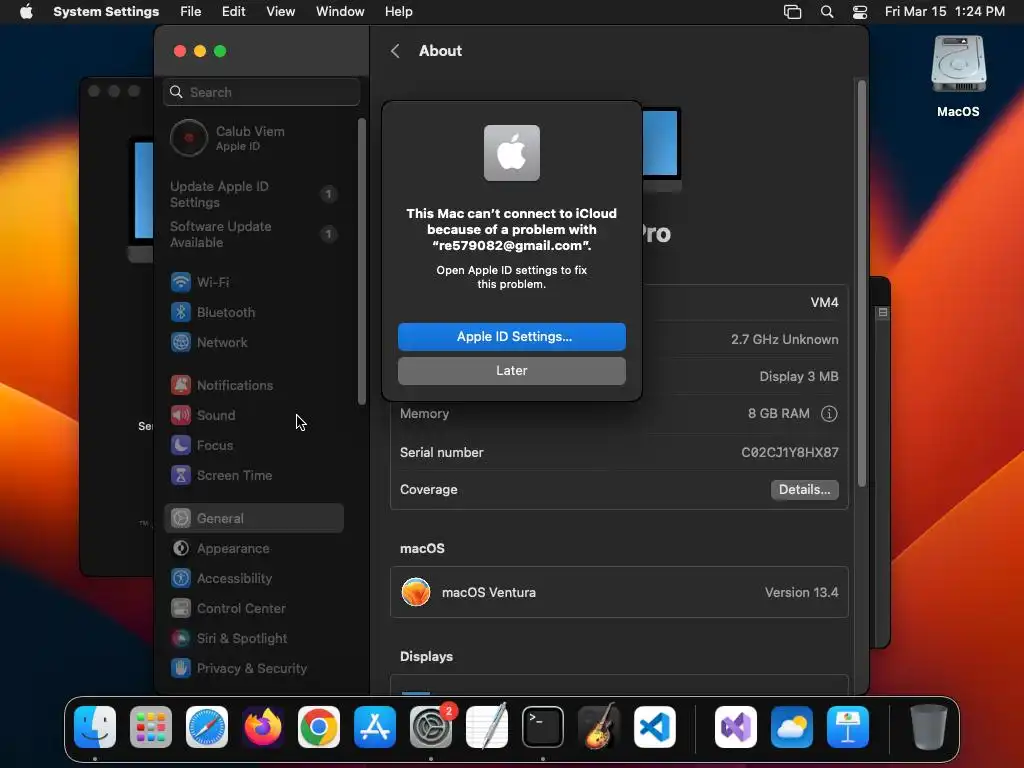Image resolution: width=1024 pixels, height=768 pixels.
Task: Open the Help menu
Action: pyautogui.click(x=398, y=12)
